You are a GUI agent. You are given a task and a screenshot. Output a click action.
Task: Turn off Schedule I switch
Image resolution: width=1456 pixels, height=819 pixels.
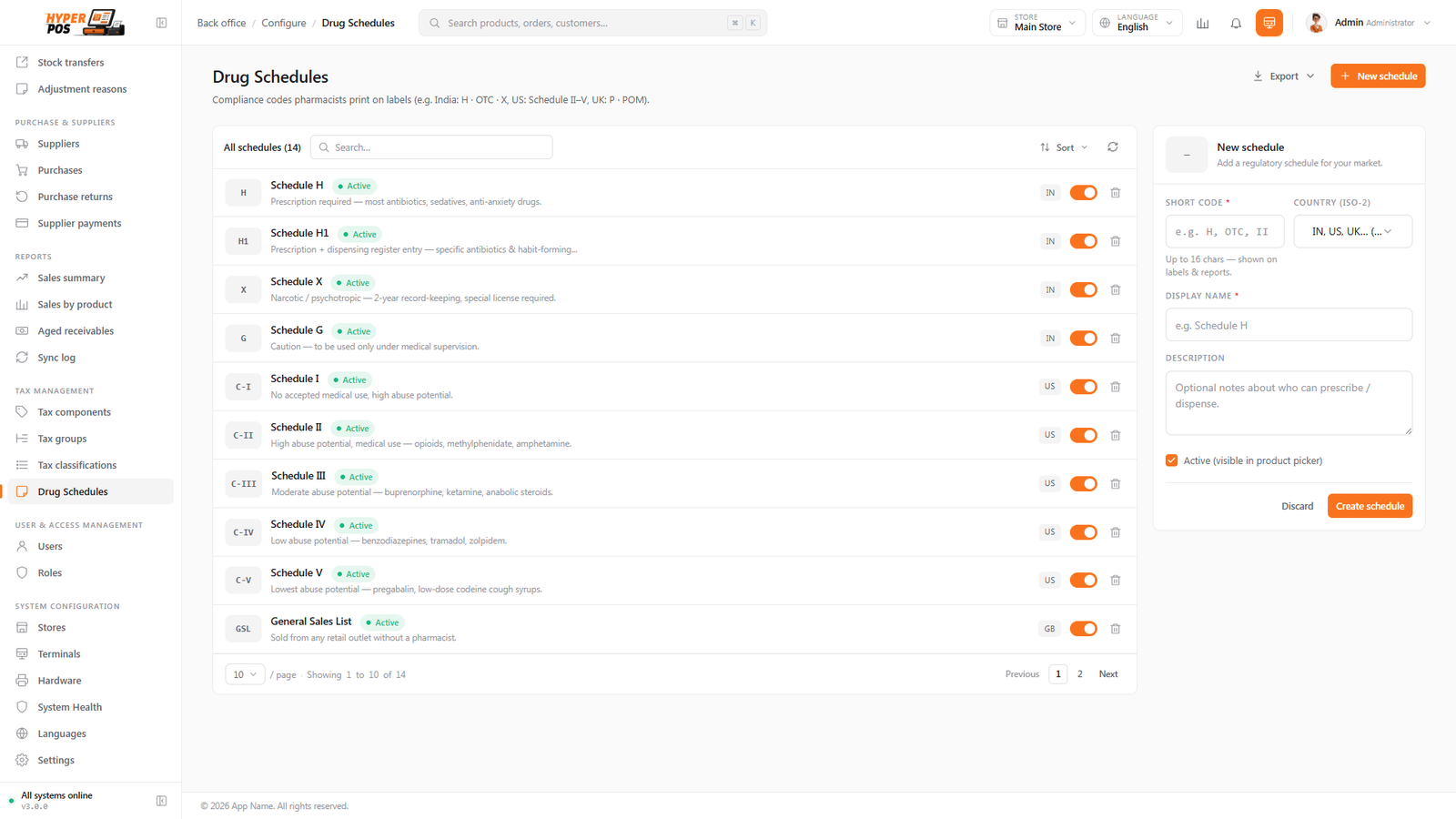click(x=1083, y=387)
